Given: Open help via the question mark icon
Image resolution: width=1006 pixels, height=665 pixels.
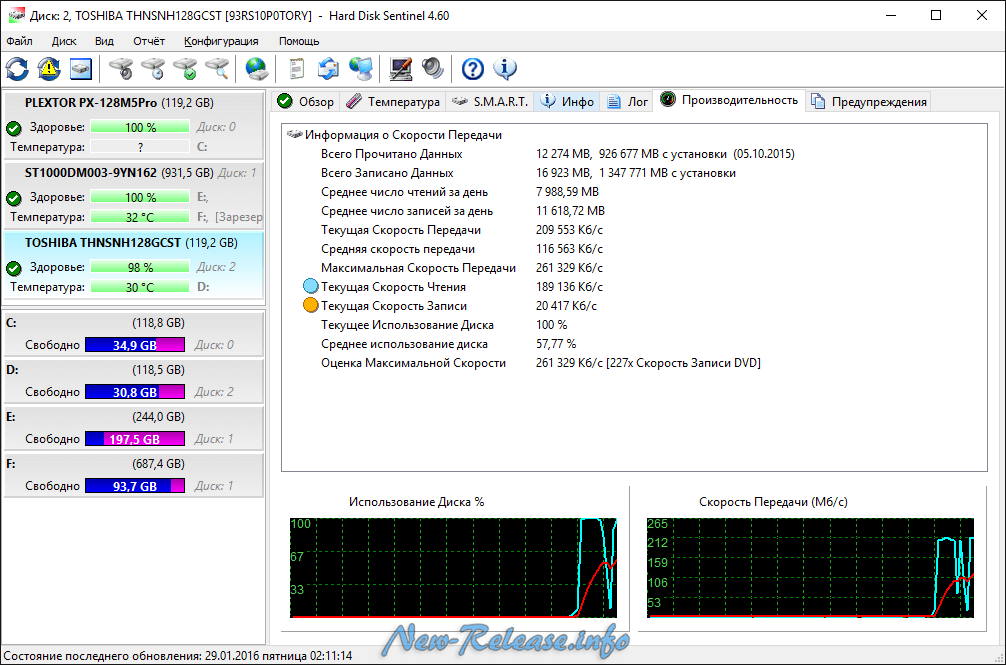Looking at the screenshot, I should tap(473, 69).
